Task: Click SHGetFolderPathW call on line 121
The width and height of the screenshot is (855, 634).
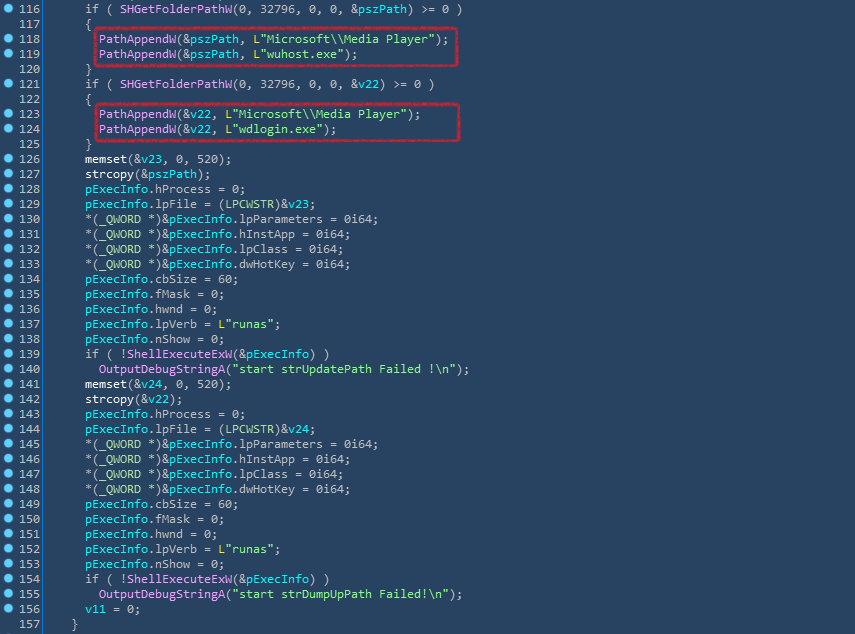Action: 176,84
